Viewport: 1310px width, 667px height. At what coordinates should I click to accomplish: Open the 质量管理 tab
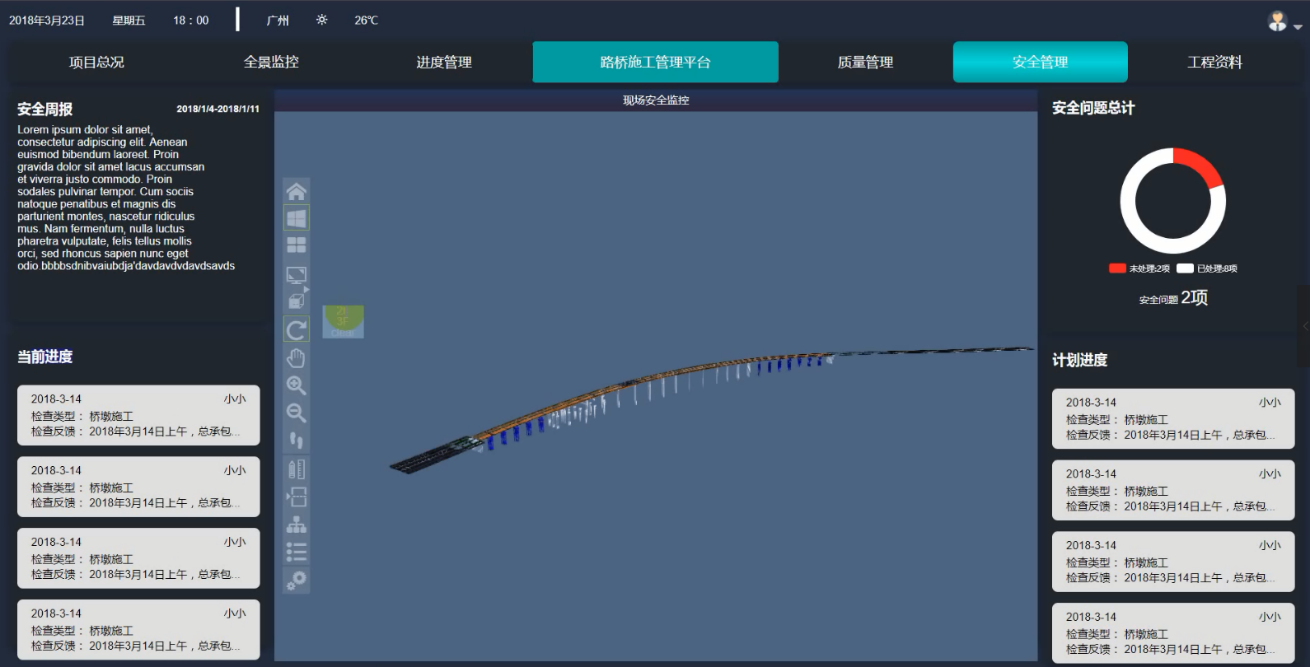click(865, 62)
